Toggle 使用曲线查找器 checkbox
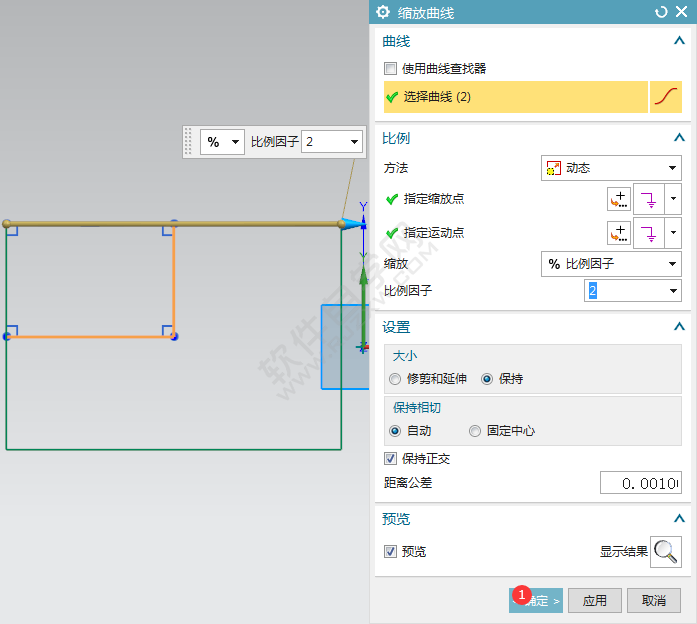 click(x=390, y=68)
